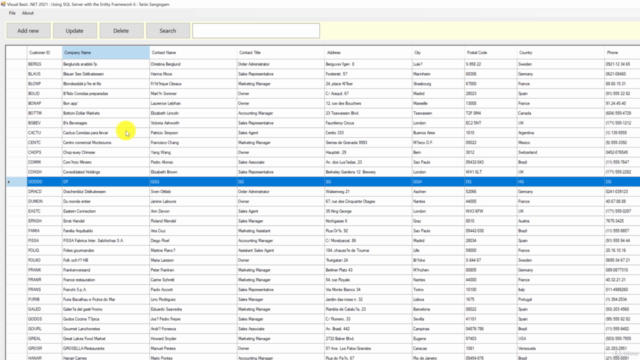640x360 pixels.
Task: Click the Phone column header
Action: [622, 53]
